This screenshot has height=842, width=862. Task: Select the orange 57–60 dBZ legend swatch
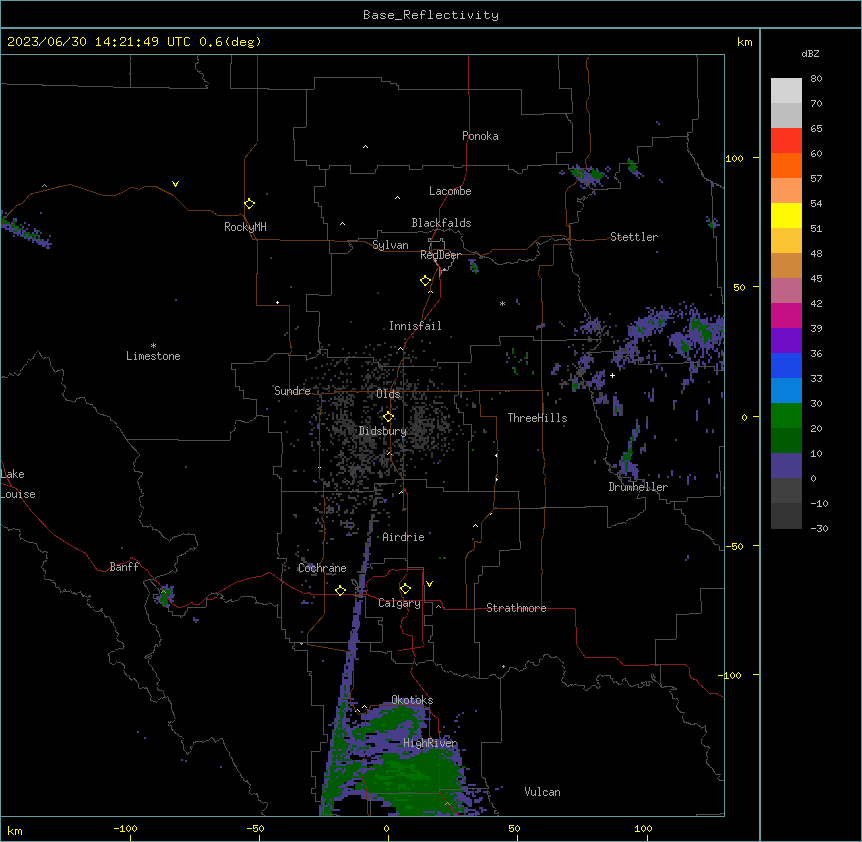786,165
